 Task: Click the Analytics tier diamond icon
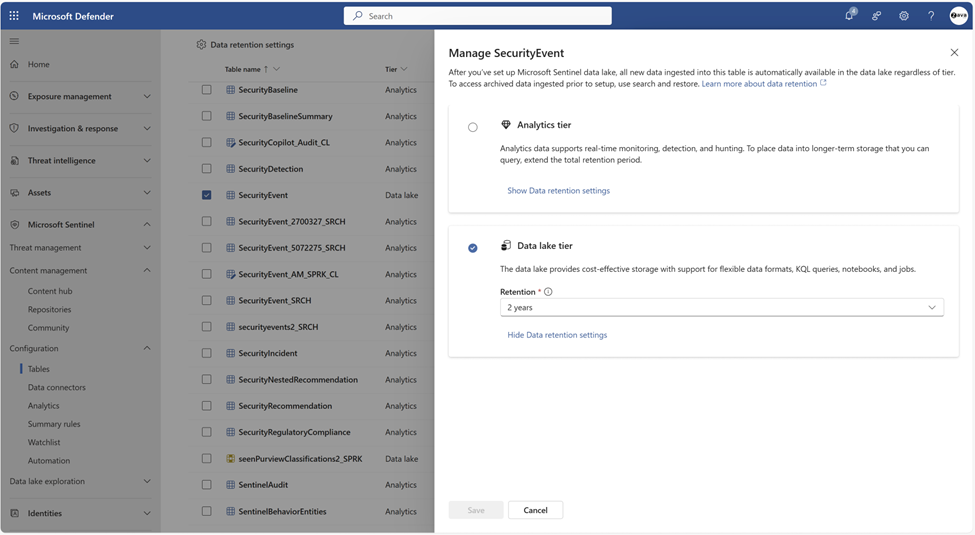click(506, 124)
